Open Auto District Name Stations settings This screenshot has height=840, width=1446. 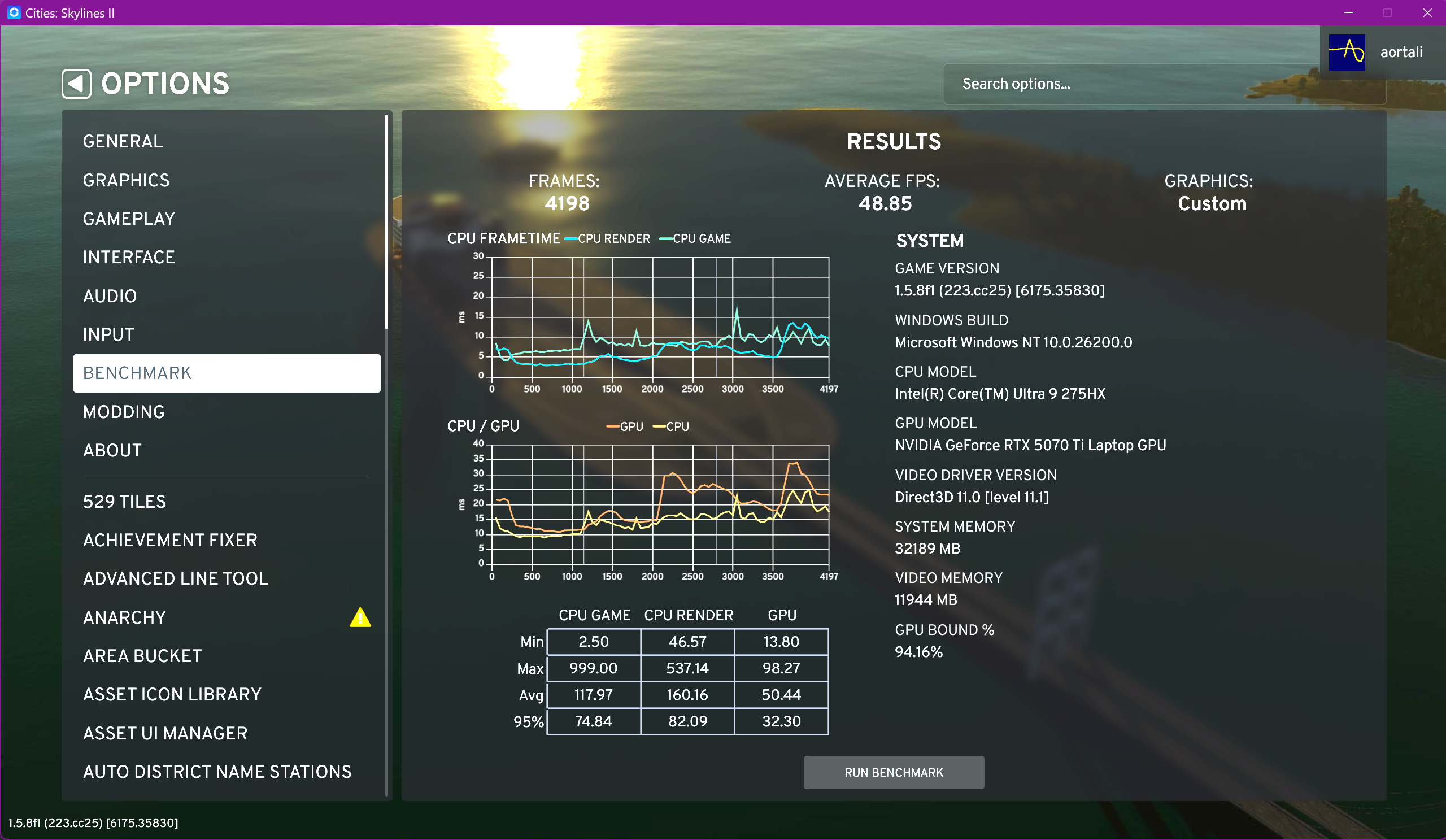pyautogui.click(x=227, y=772)
